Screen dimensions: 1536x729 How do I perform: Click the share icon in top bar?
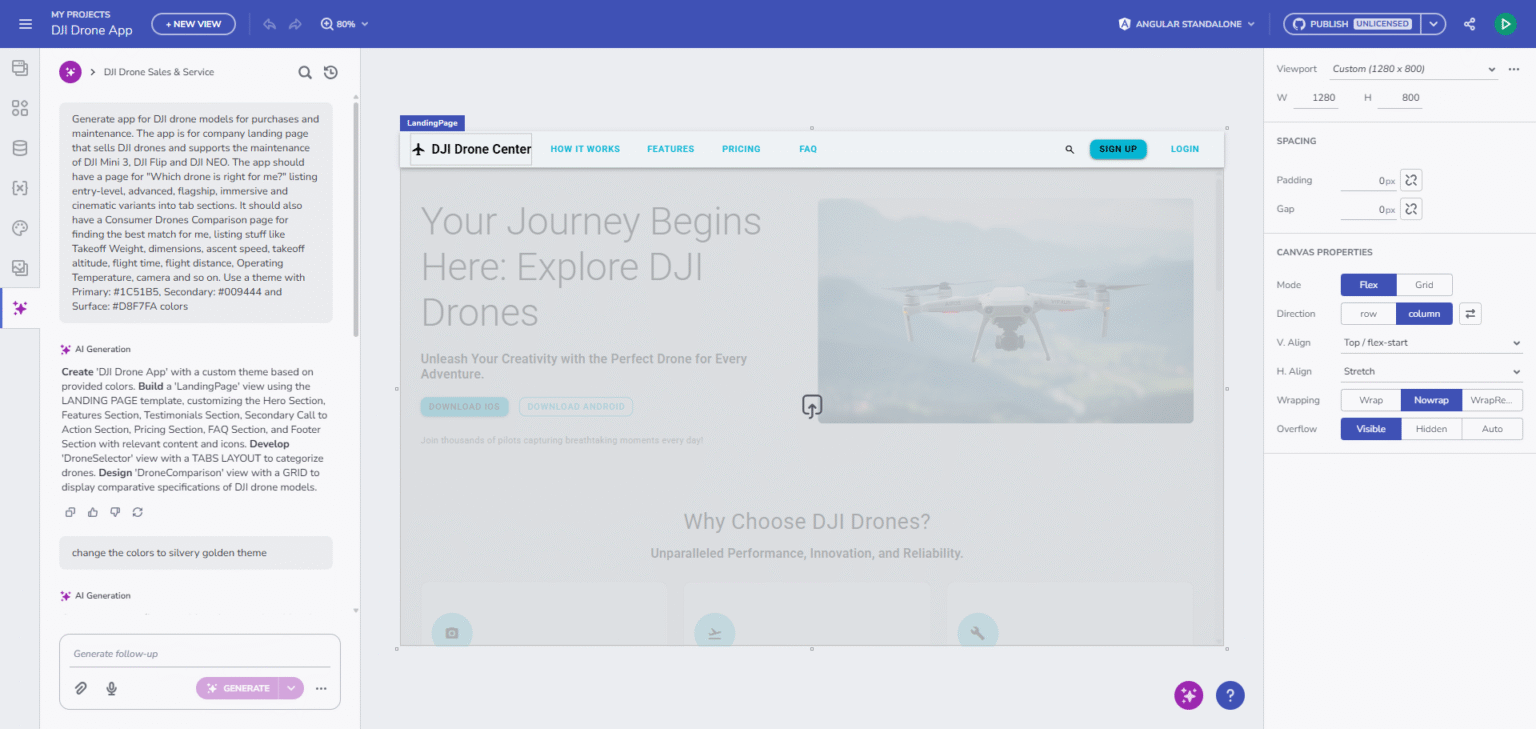[x=1469, y=24]
